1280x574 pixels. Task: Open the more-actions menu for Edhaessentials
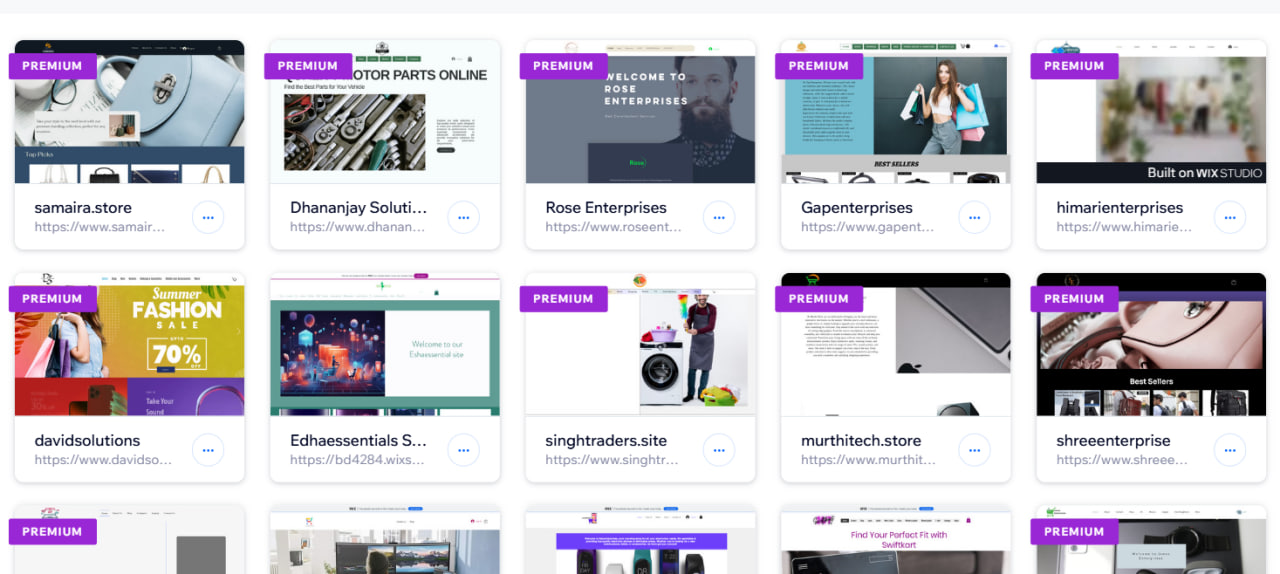463,450
